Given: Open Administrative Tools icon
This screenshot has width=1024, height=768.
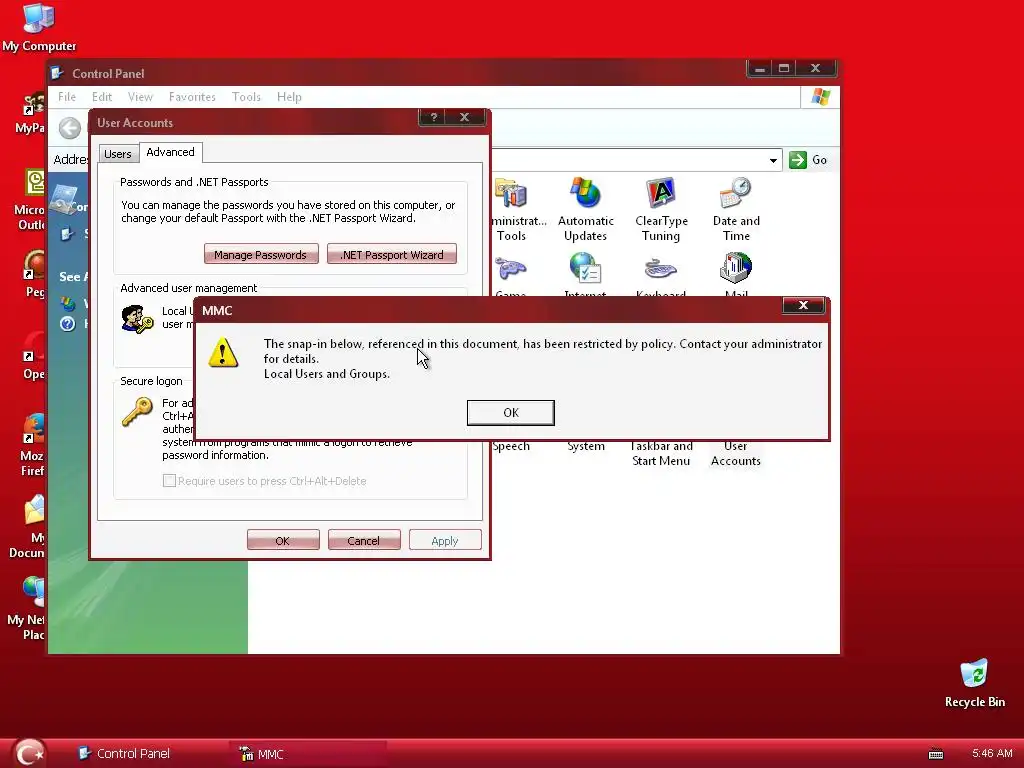Looking at the screenshot, I should tap(511, 194).
